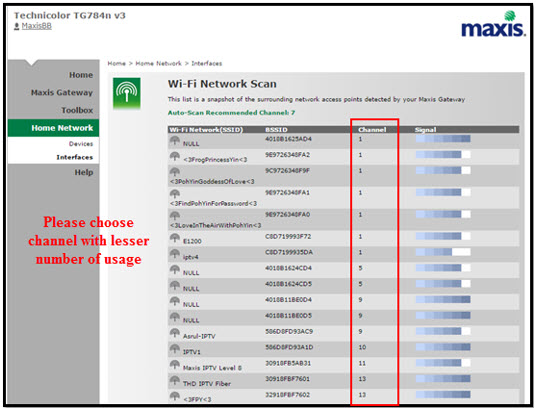Click antenna icon of Maxis IPTV Level 8

(175, 364)
